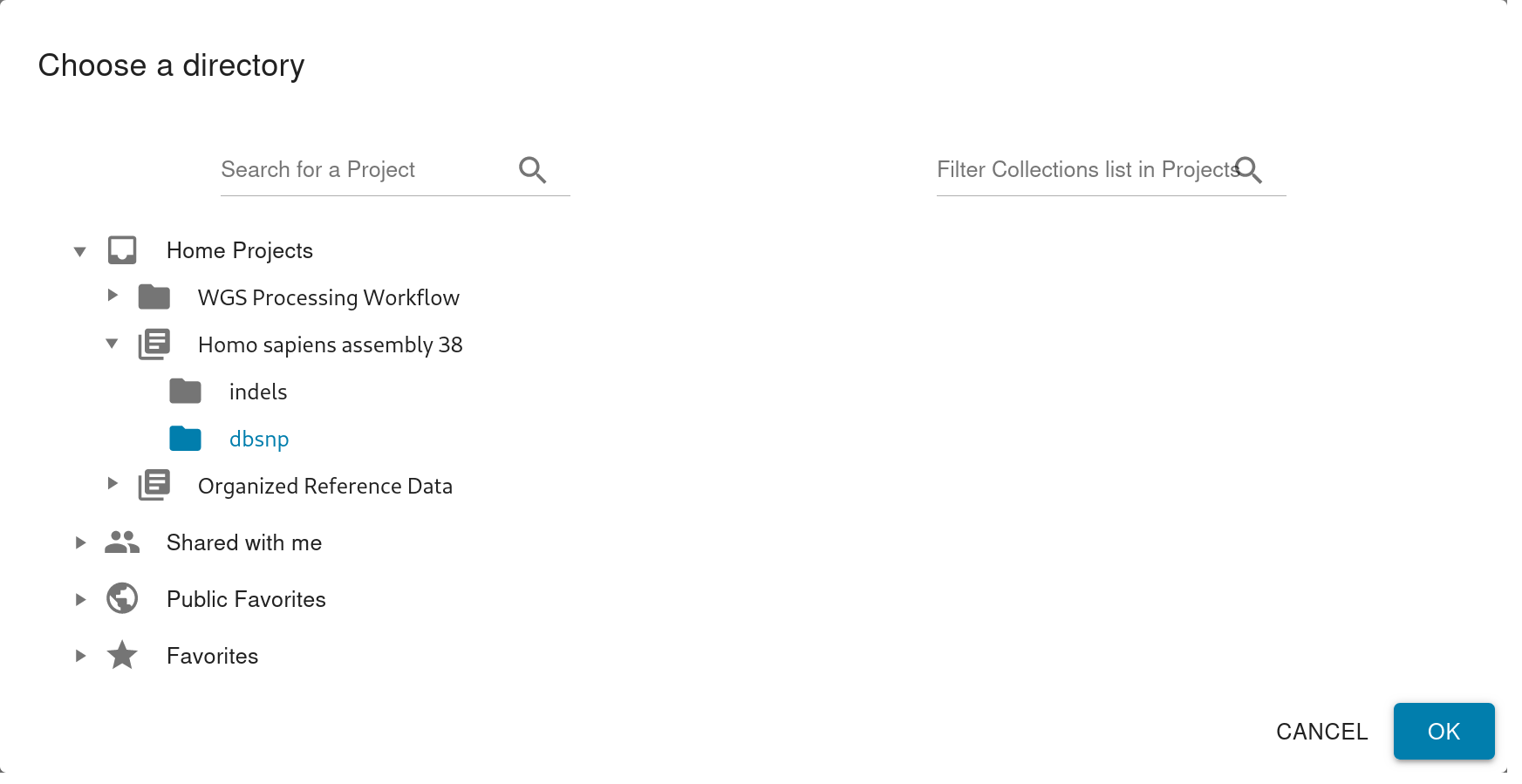Click the Public Favorites globe icon
This screenshot has width=1522, height=784.
(x=122, y=599)
